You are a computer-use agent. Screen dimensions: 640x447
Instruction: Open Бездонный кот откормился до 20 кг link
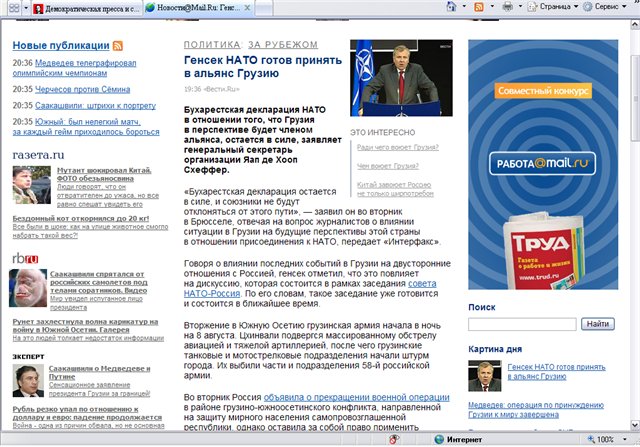pos(81,218)
